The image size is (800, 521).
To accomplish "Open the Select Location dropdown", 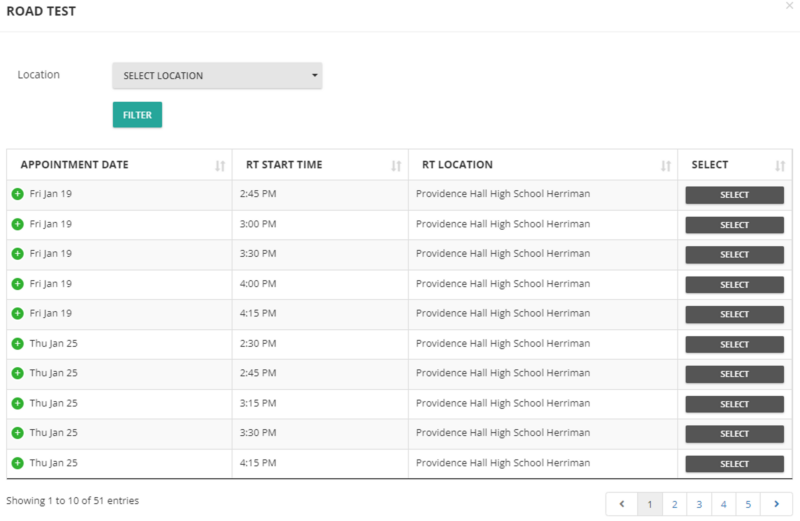I will click(217, 76).
